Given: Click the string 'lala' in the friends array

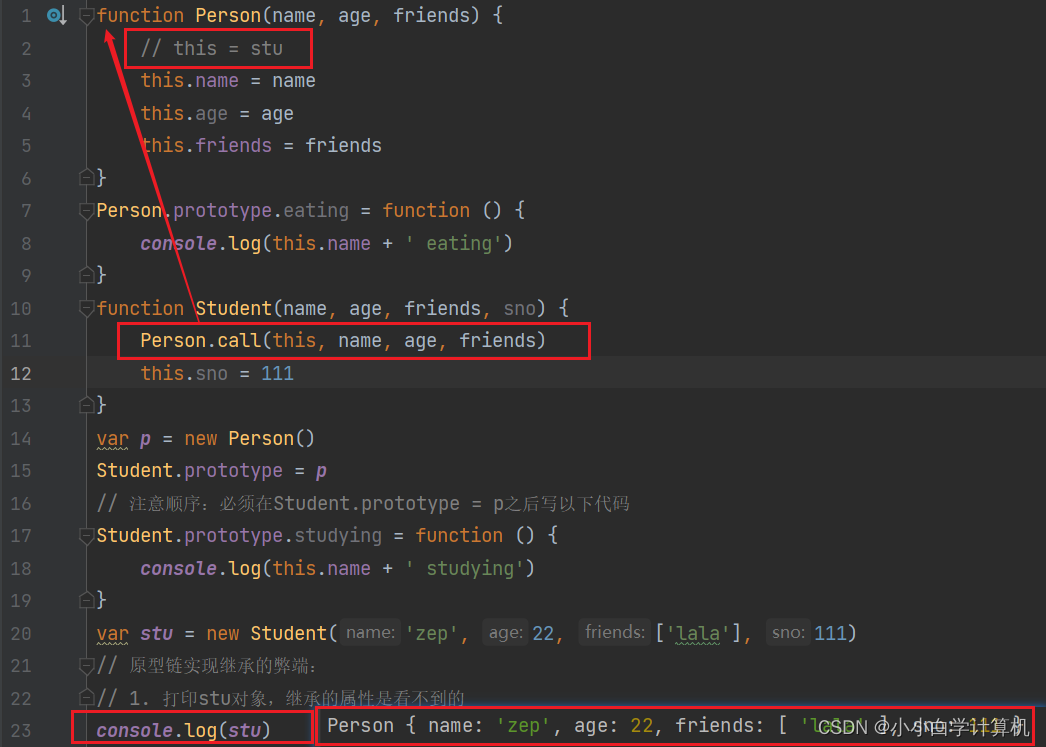Looking at the screenshot, I should (698, 633).
